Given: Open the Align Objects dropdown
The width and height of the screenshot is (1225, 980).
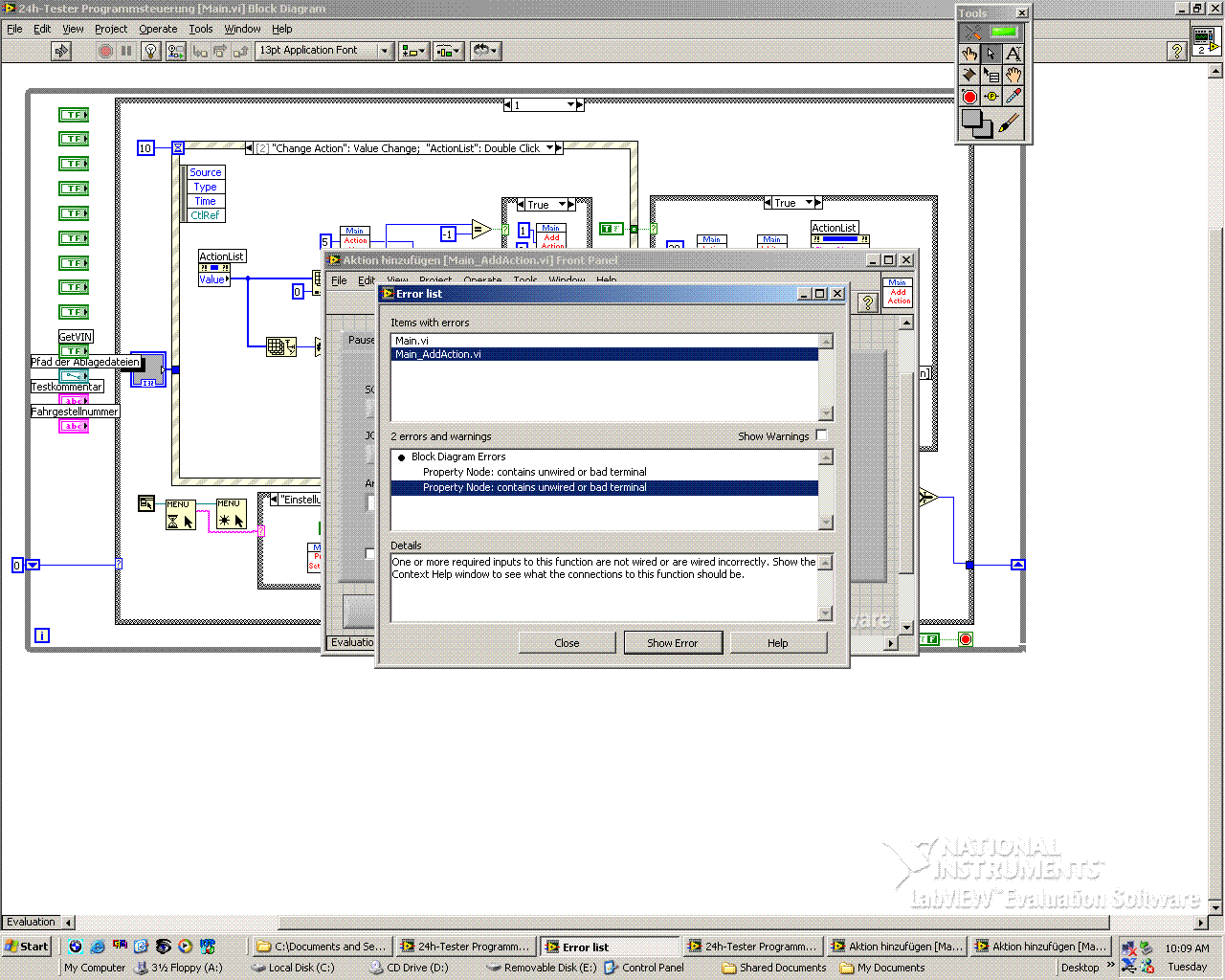Looking at the screenshot, I should pos(413,51).
